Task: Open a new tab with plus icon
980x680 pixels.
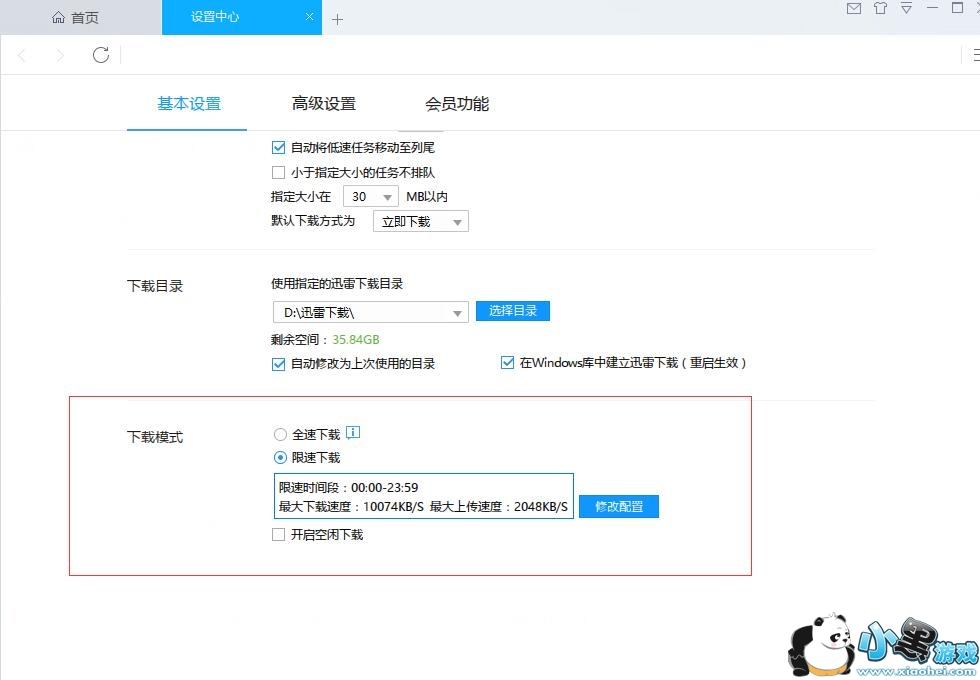Action: pyautogui.click(x=338, y=19)
